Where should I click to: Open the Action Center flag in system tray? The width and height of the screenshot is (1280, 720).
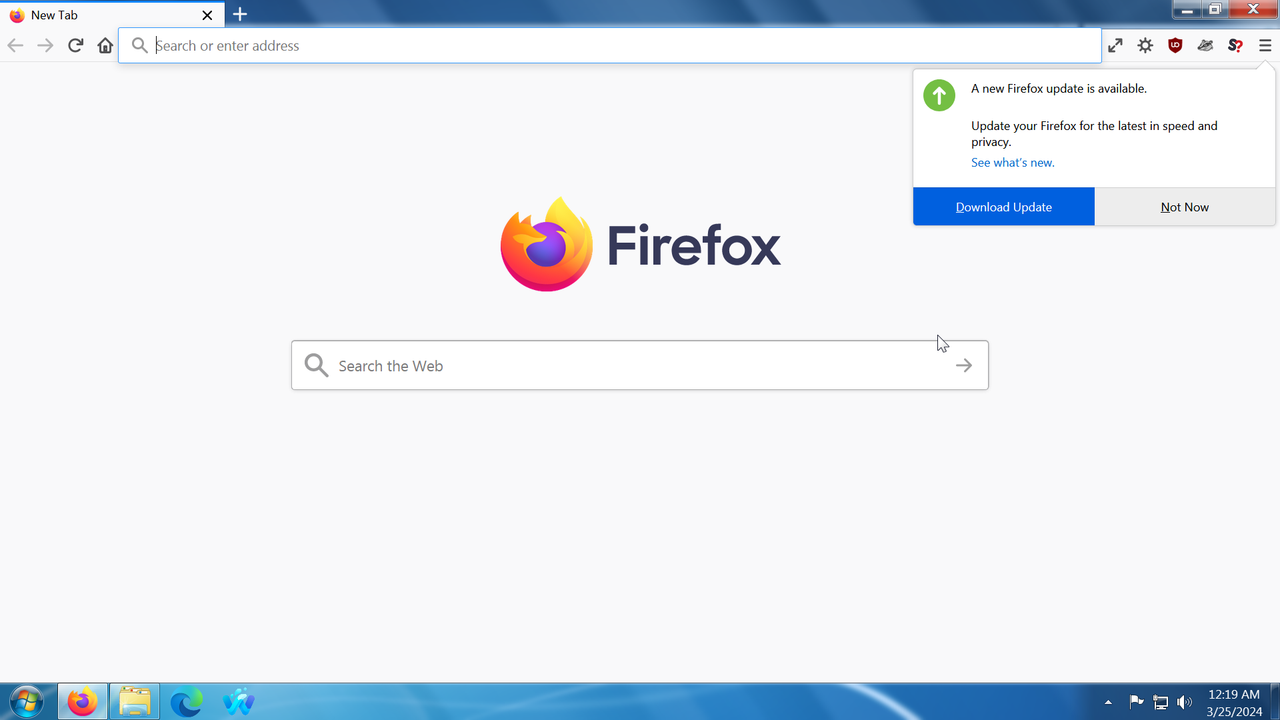pyautogui.click(x=1136, y=701)
